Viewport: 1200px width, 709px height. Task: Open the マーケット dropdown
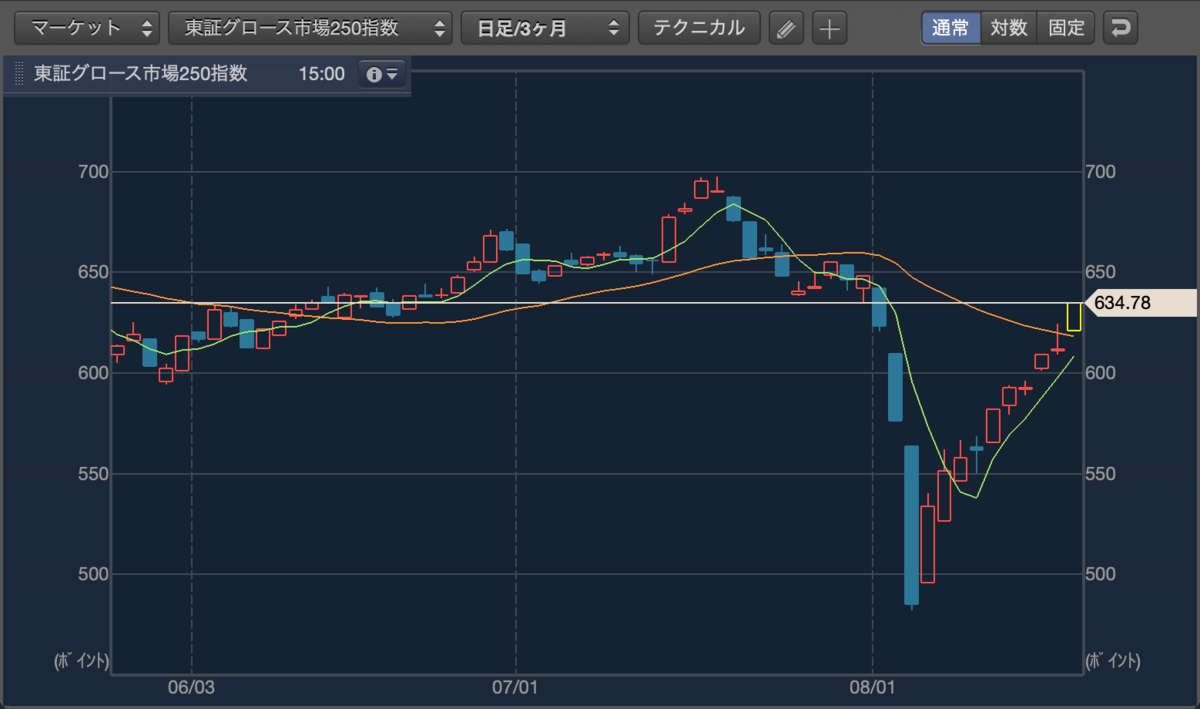click(88, 28)
